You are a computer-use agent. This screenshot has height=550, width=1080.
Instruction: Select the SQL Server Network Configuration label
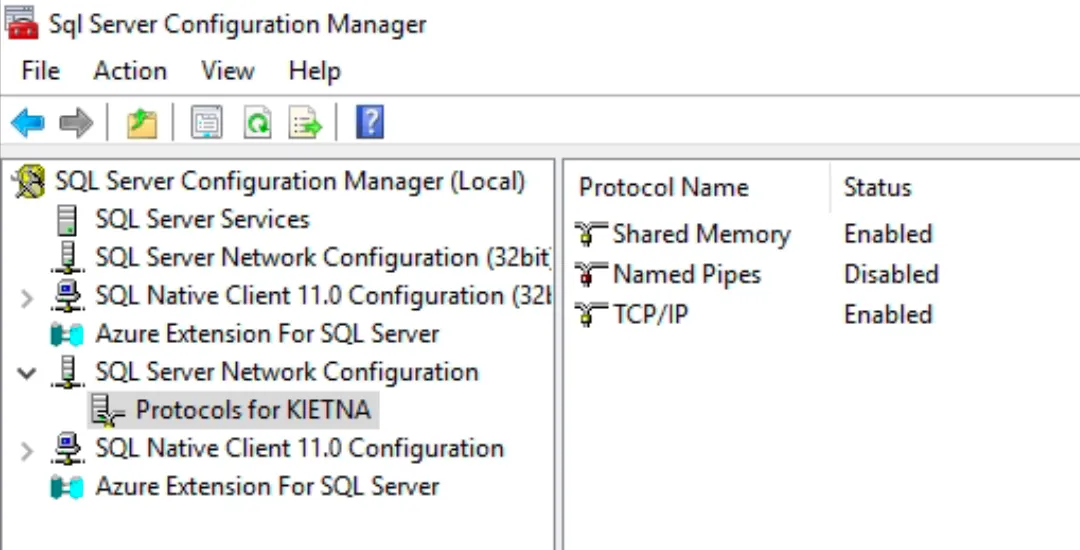tap(287, 372)
